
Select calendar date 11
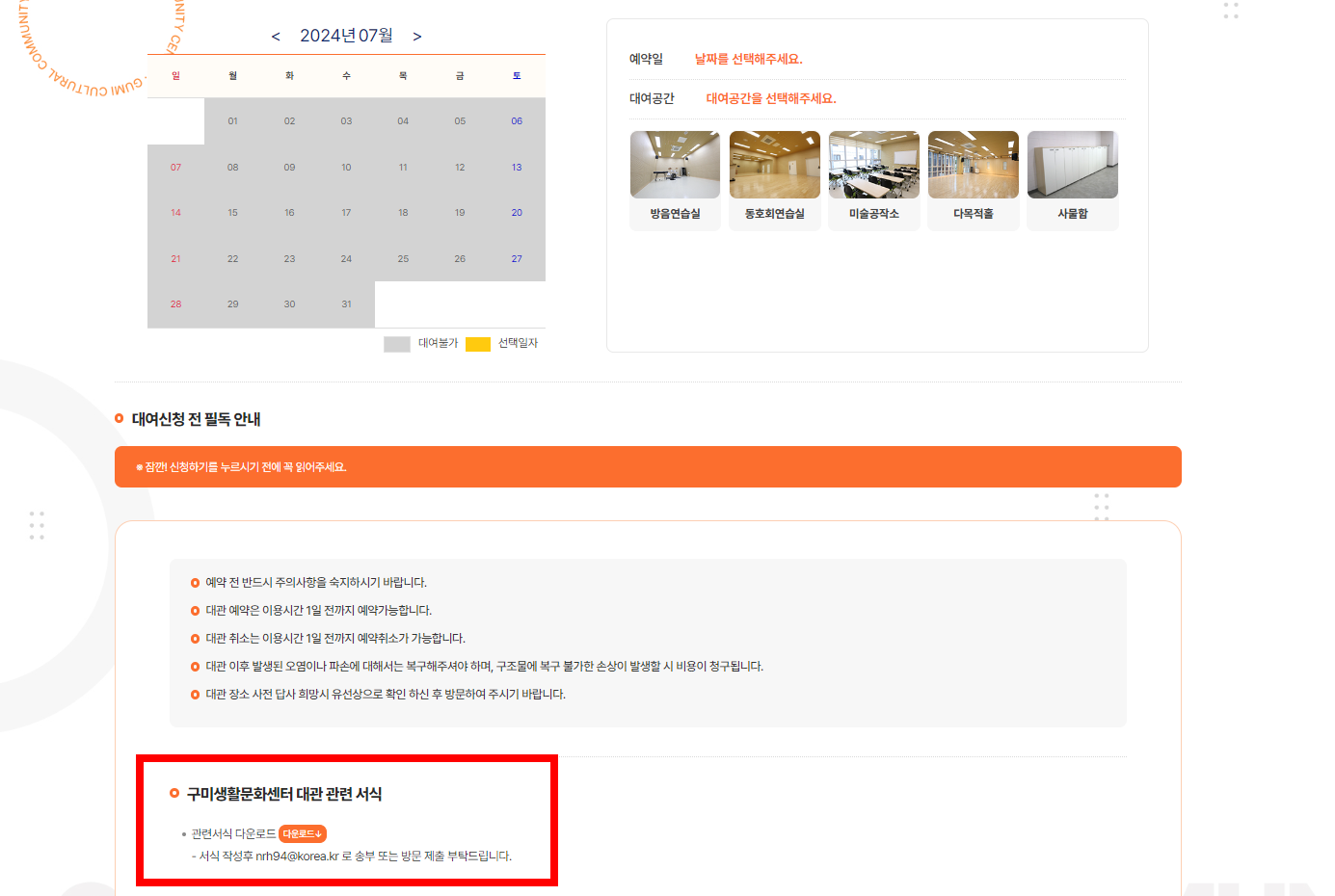(403, 168)
